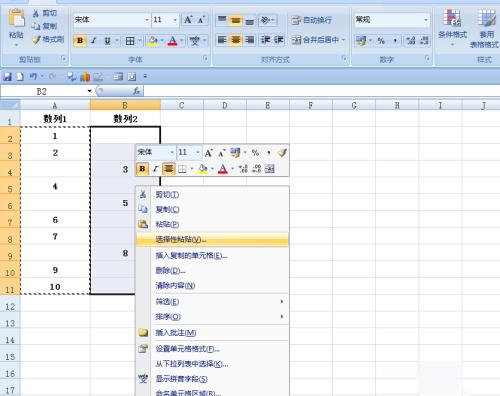The width and height of the screenshot is (500, 396).
Task: Toggle Bold in the ribbon font group
Action: [x=80, y=41]
